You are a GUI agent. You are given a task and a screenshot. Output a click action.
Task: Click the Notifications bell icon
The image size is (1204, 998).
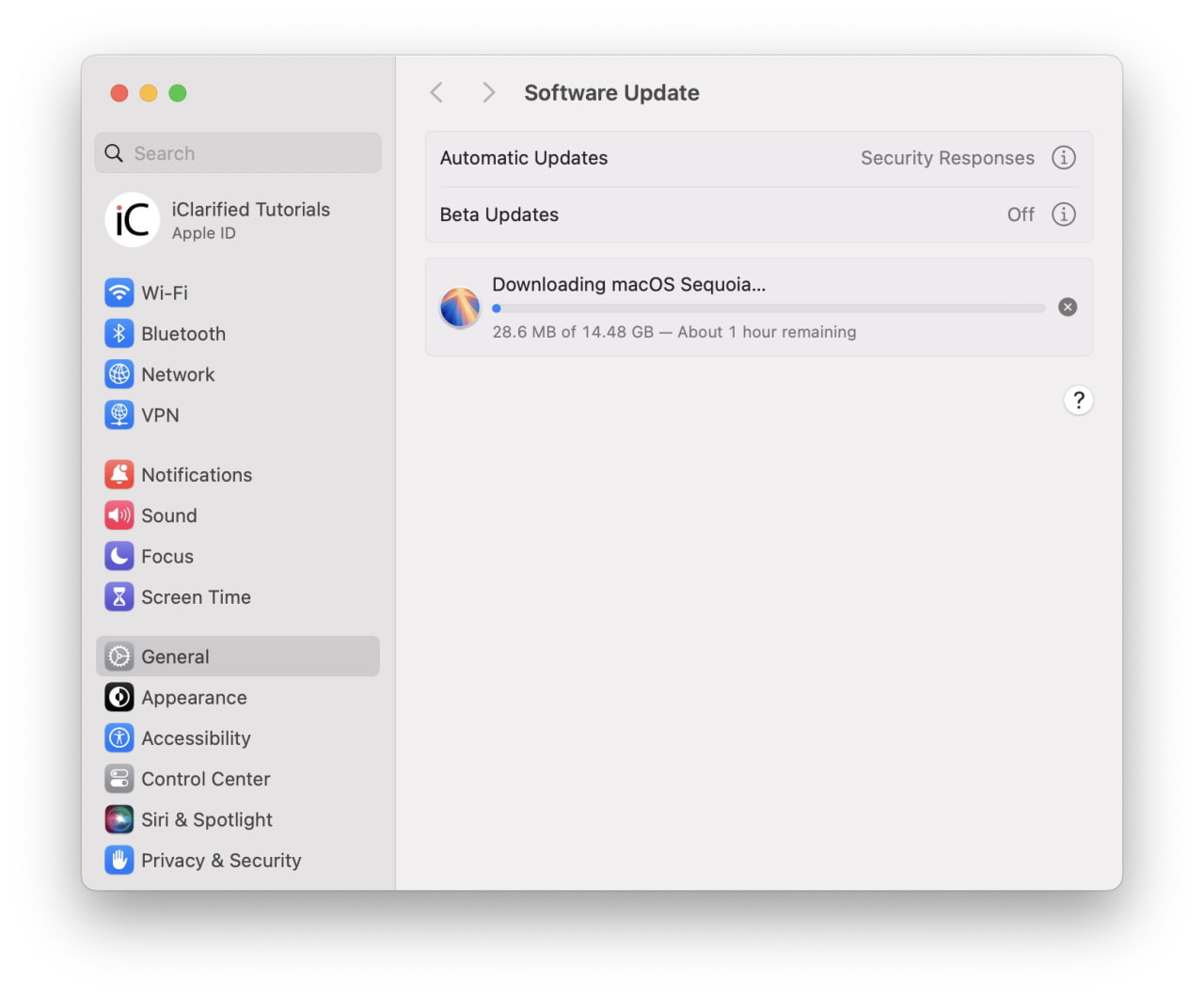(119, 475)
